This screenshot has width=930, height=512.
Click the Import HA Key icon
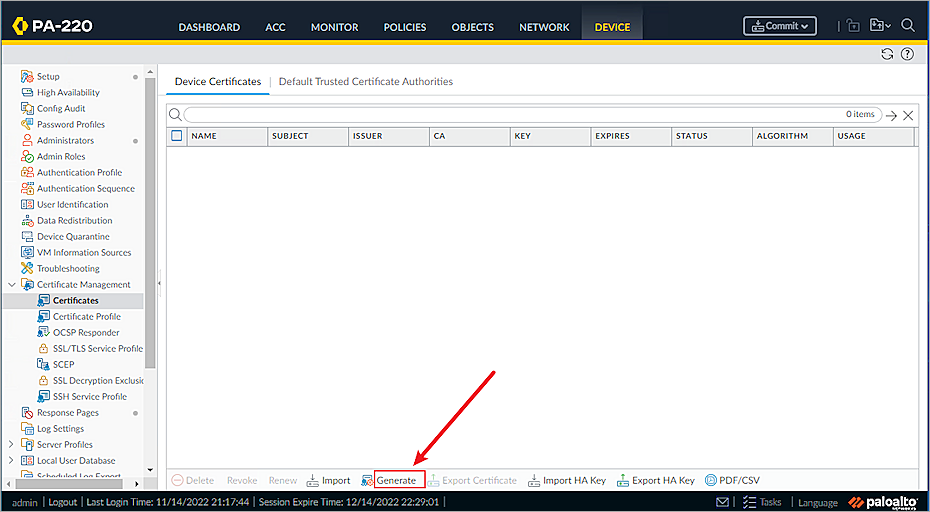(x=534, y=481)
